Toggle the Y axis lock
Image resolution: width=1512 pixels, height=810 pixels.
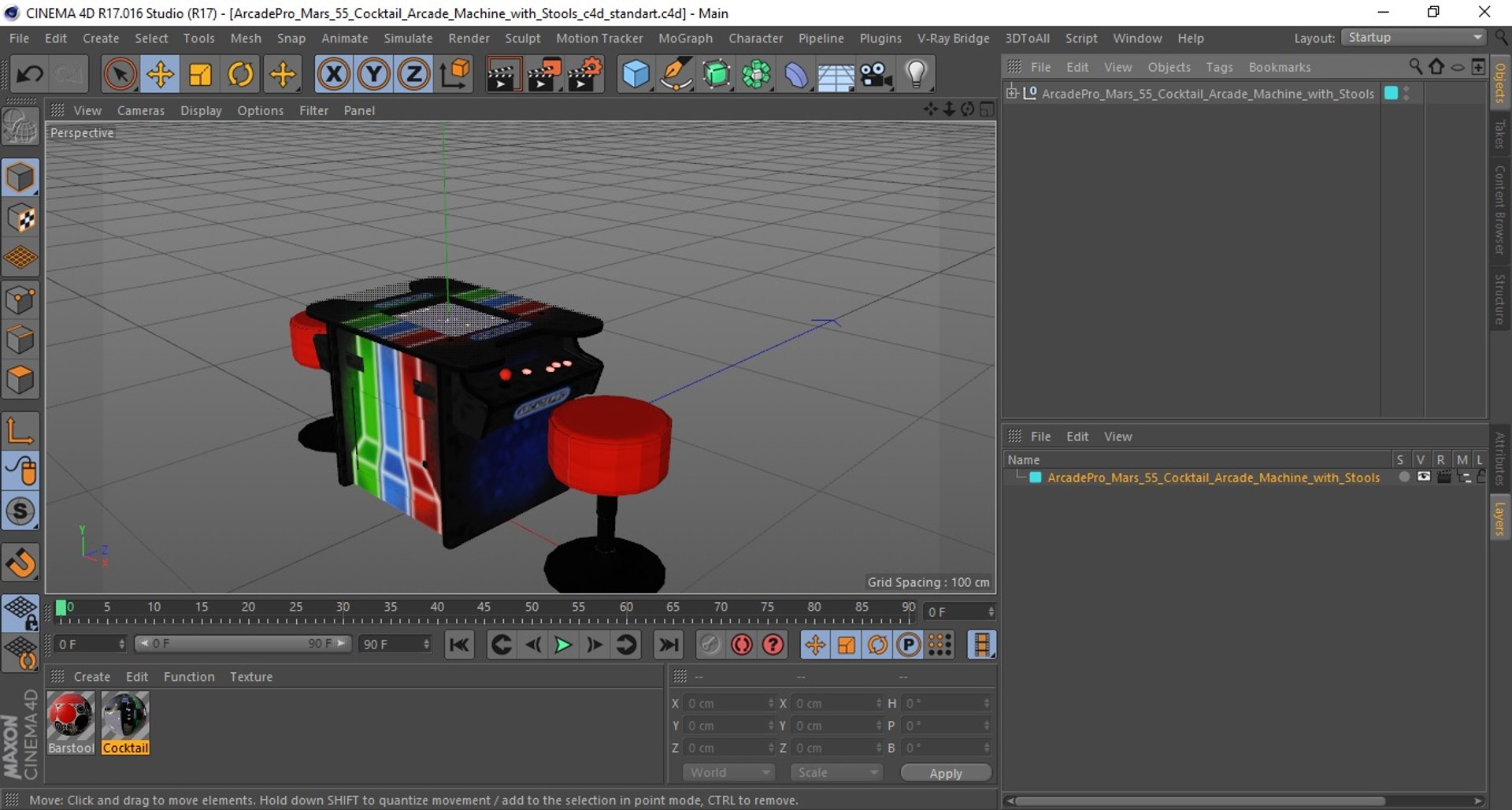point(374,74)
